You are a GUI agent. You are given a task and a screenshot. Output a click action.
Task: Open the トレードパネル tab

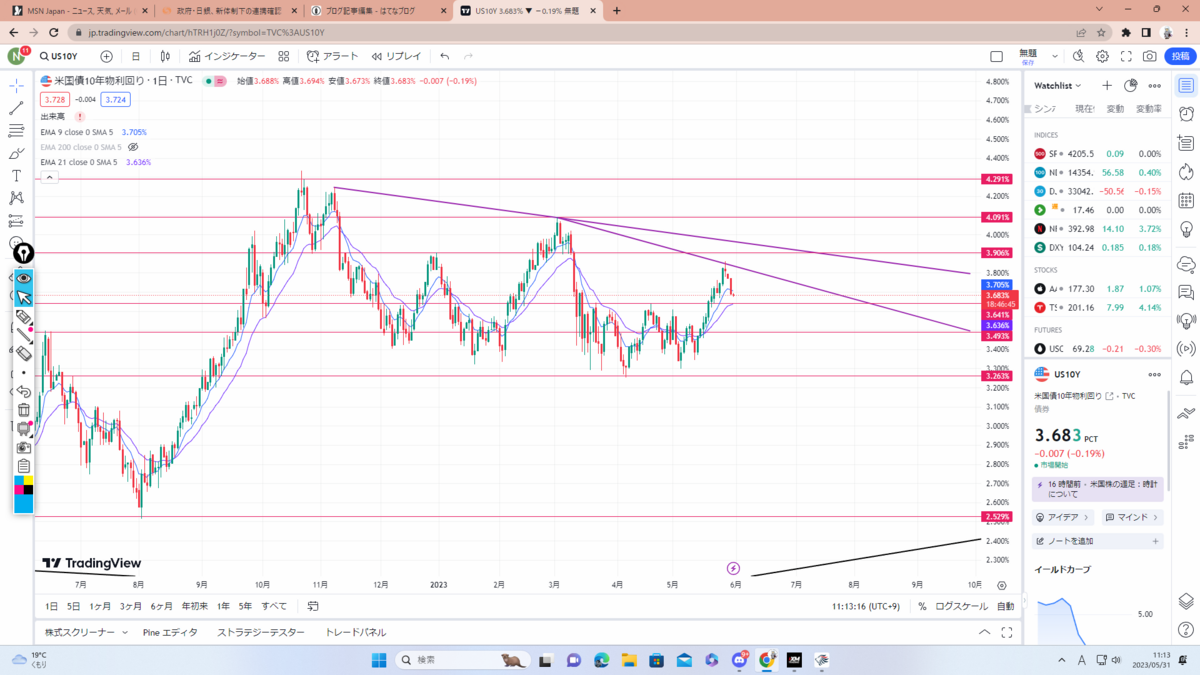[355, 632]
